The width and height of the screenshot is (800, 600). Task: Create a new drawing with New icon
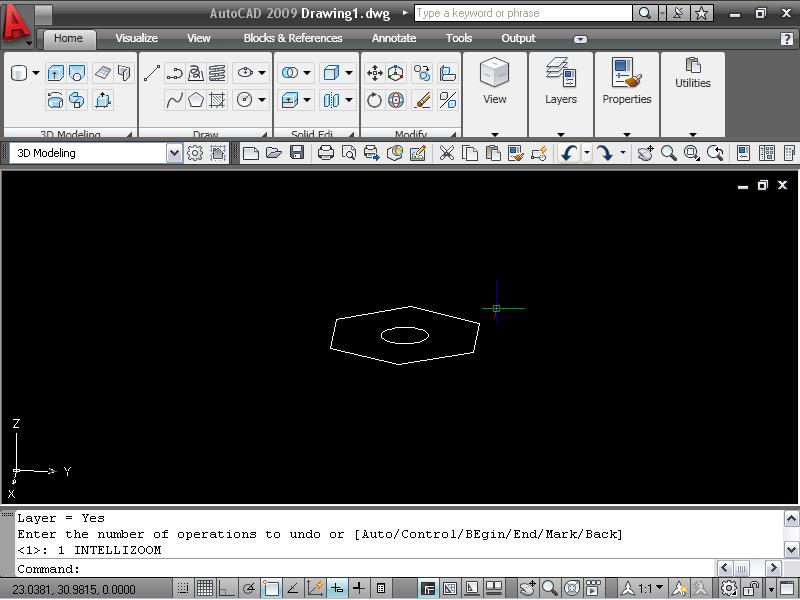point(251,153)
